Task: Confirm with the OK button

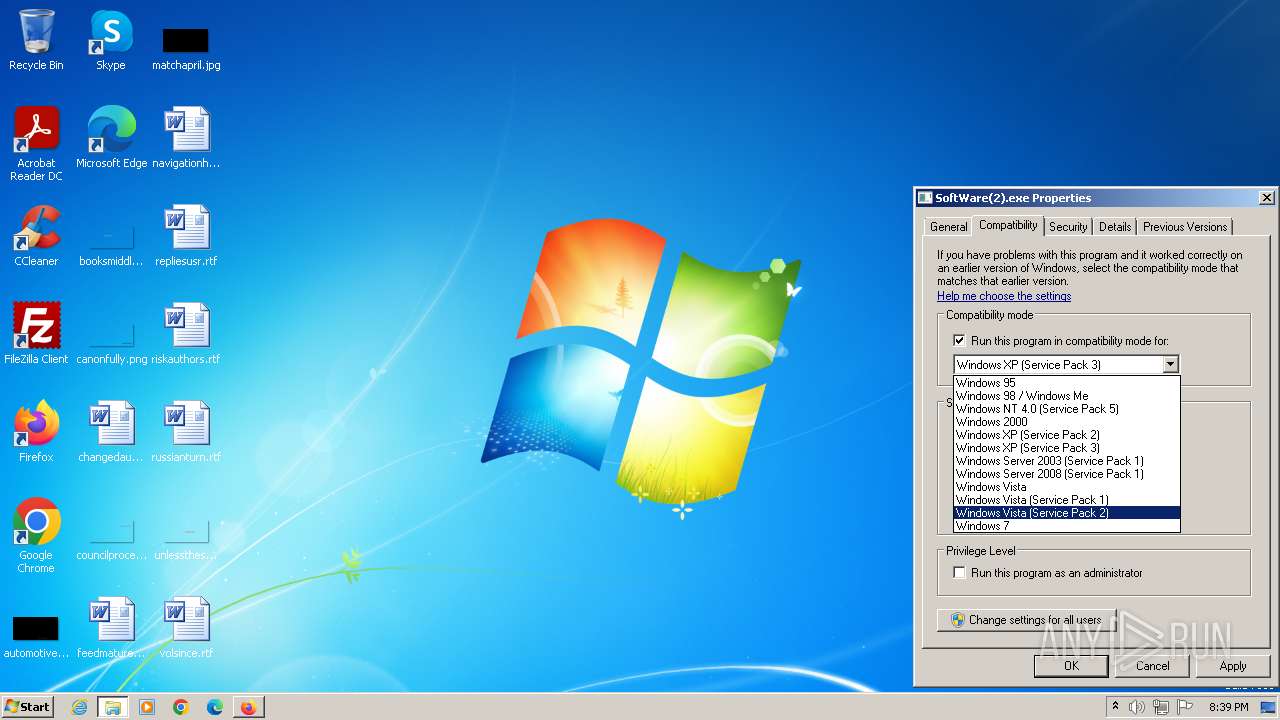Action: pyautogui.click(x=1071, y=666)
